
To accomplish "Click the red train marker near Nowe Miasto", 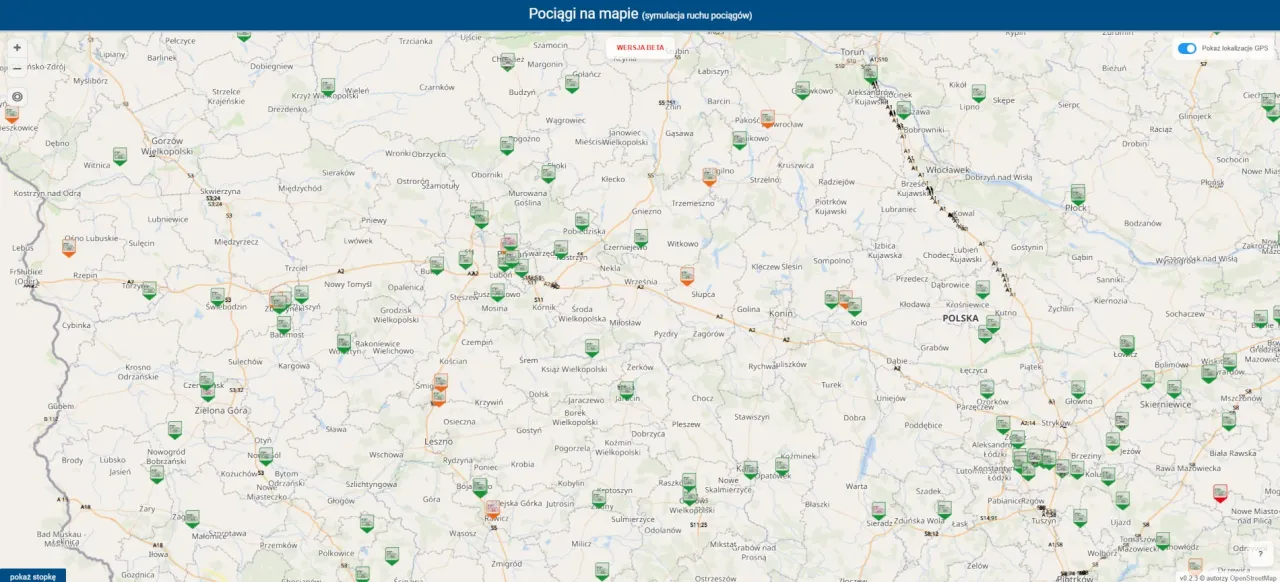I will pos(1220,492).
